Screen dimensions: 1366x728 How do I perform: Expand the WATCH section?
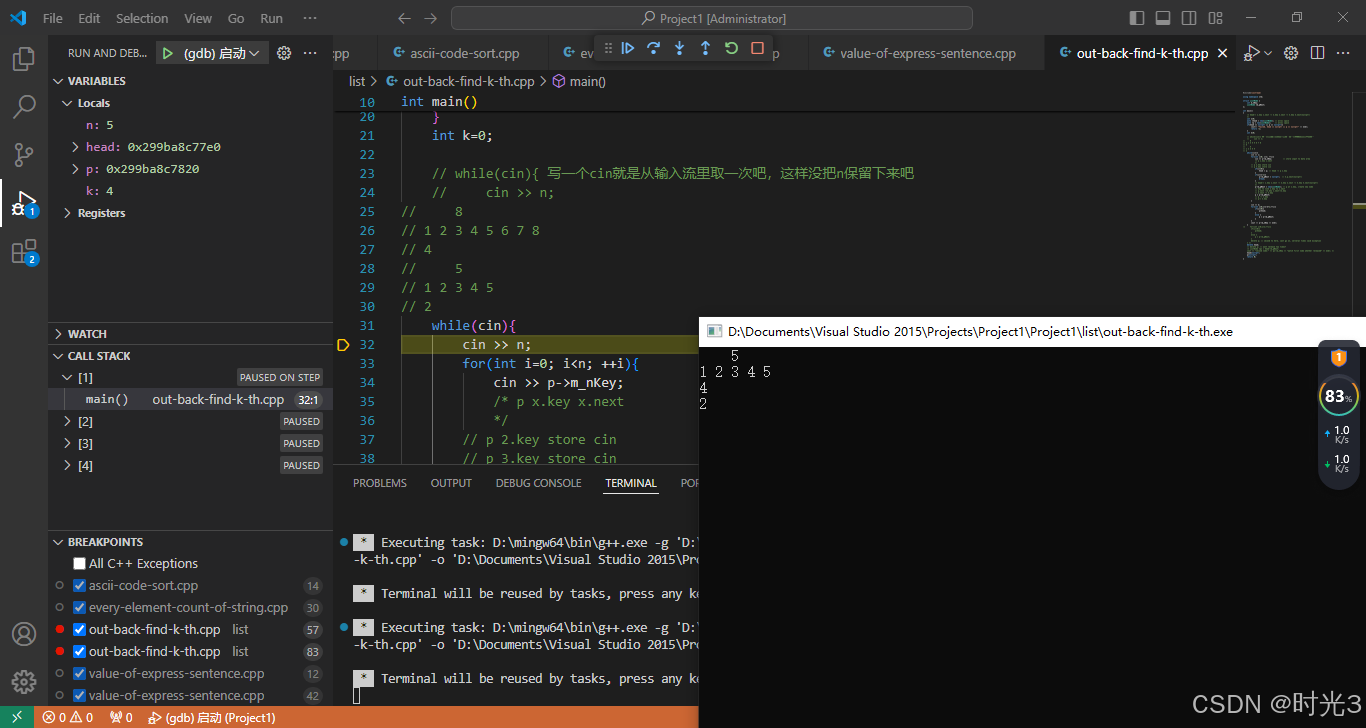pos(190,334)
